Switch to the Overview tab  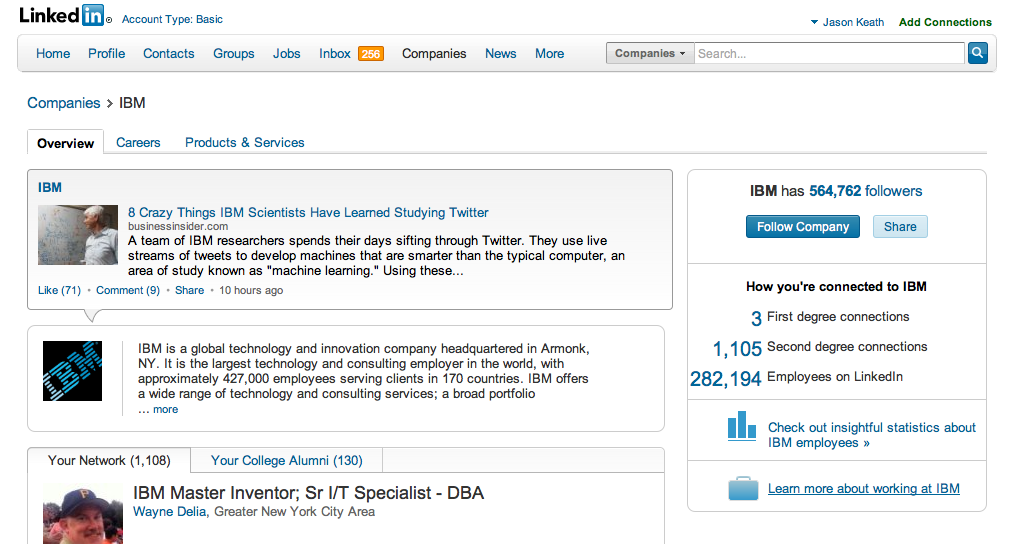coord(65,143)
